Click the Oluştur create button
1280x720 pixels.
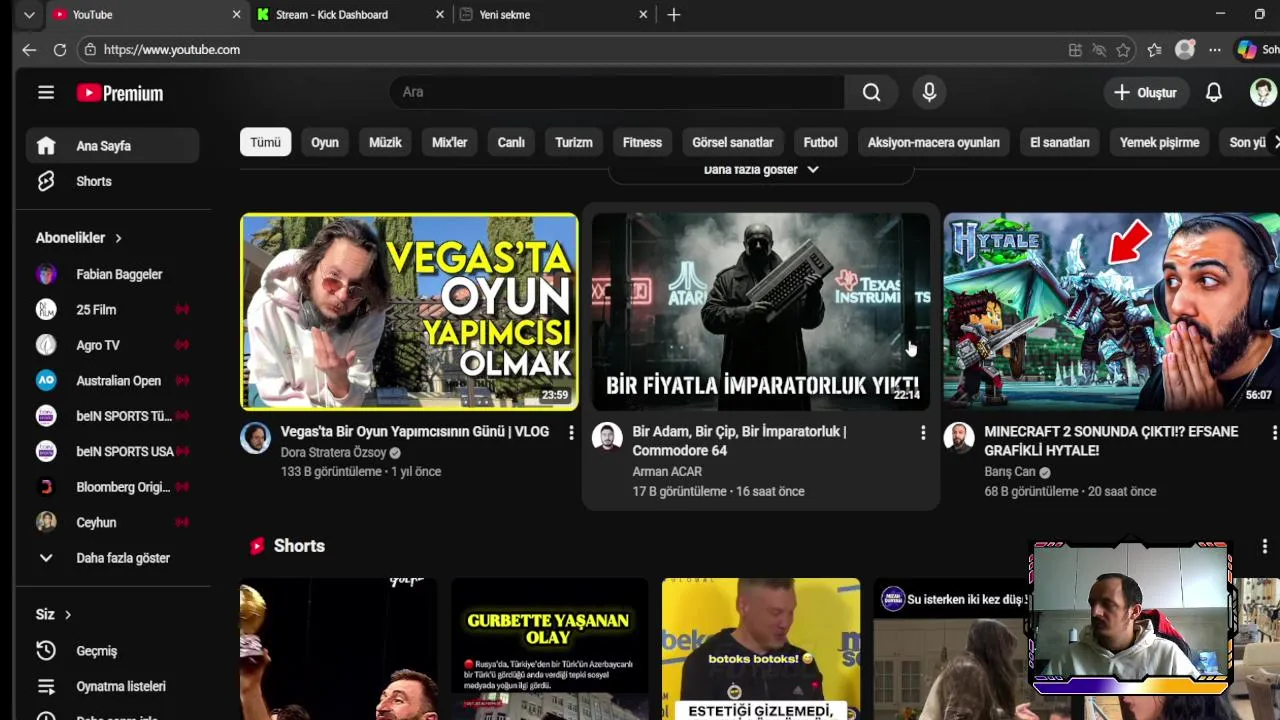click(1145, 92)
